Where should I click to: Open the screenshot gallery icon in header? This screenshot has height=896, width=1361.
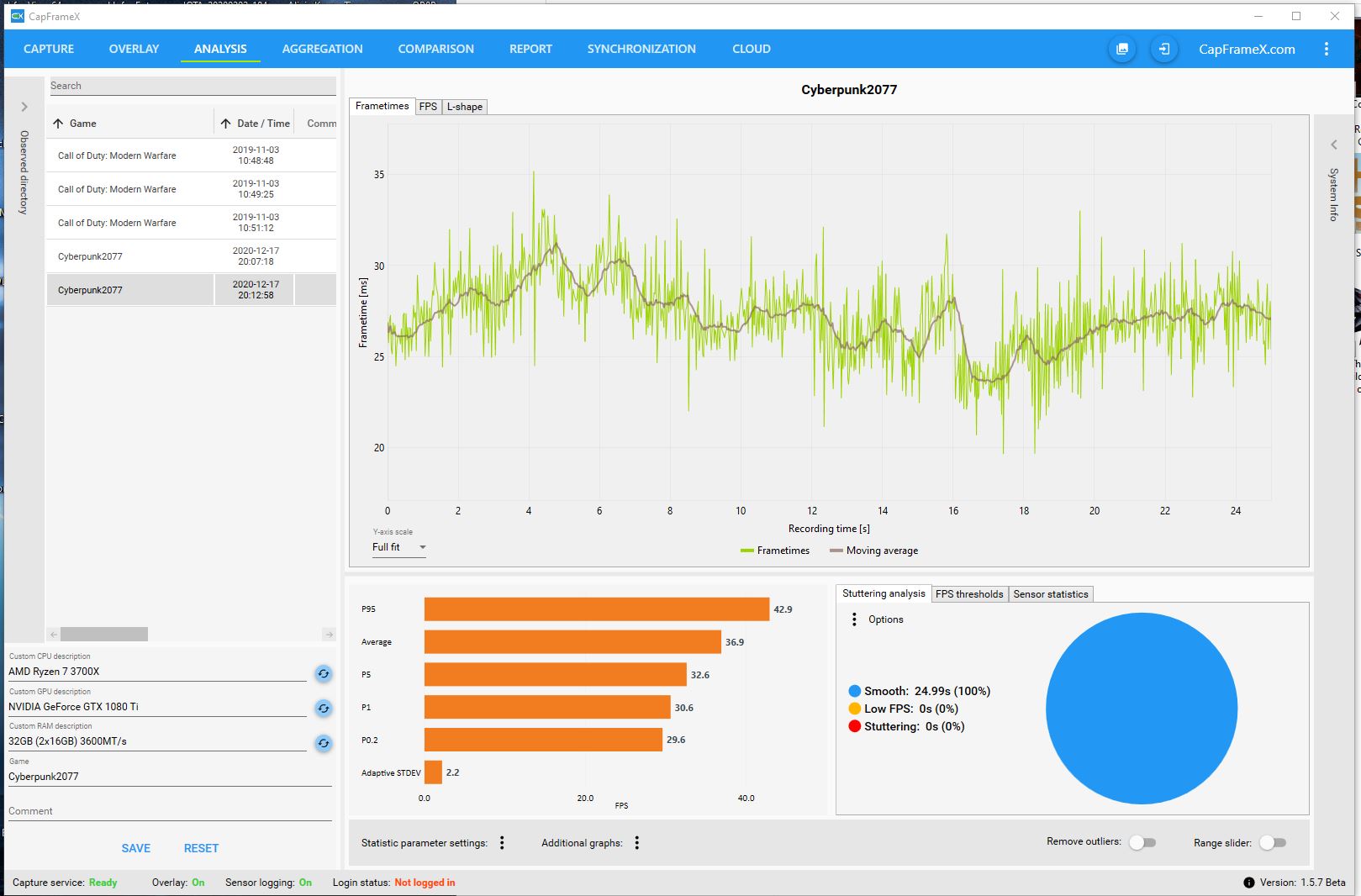[1121, 49]
